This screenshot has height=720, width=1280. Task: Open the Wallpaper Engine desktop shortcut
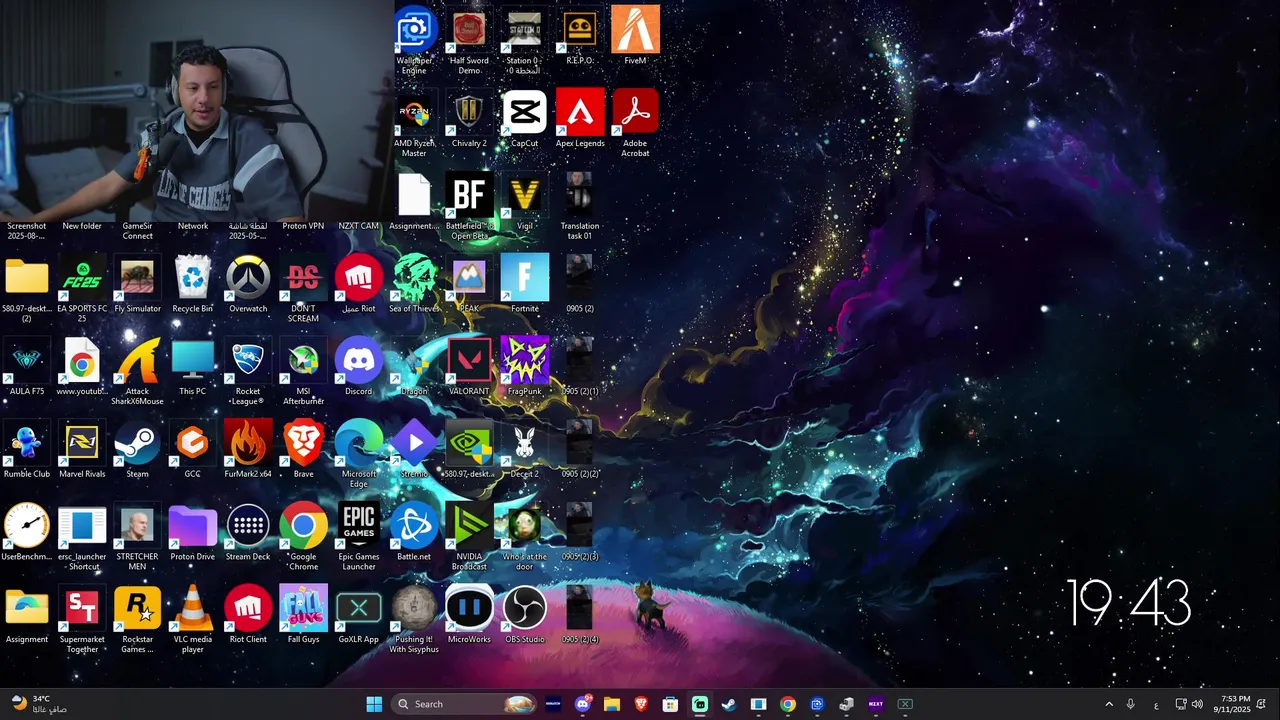pos(414,30)
